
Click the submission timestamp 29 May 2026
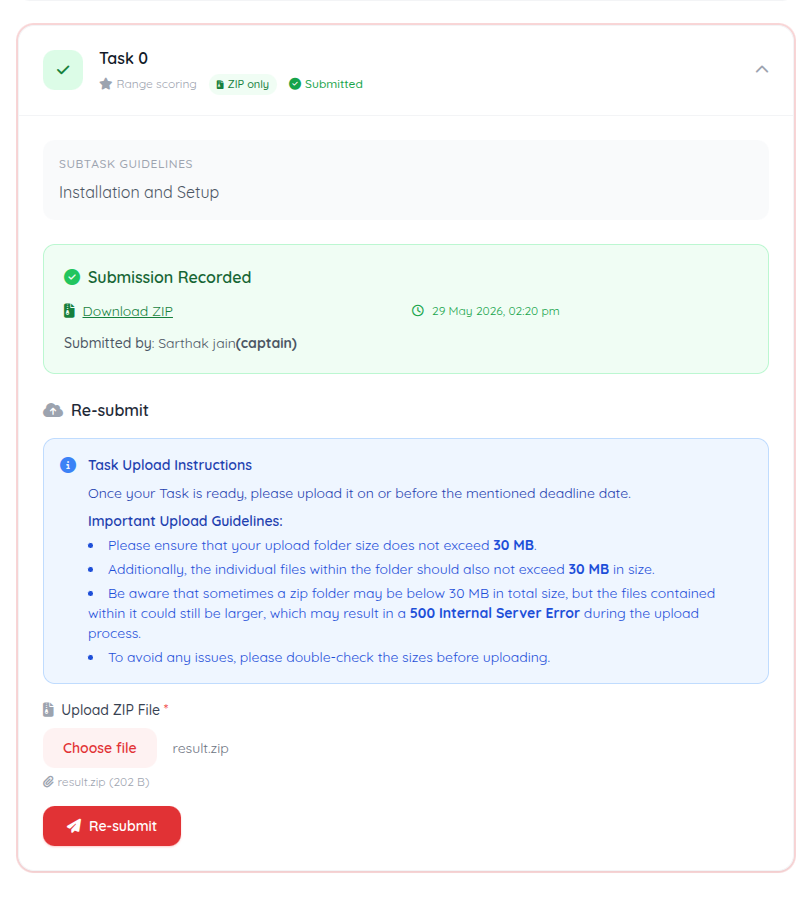click(496, 311)
